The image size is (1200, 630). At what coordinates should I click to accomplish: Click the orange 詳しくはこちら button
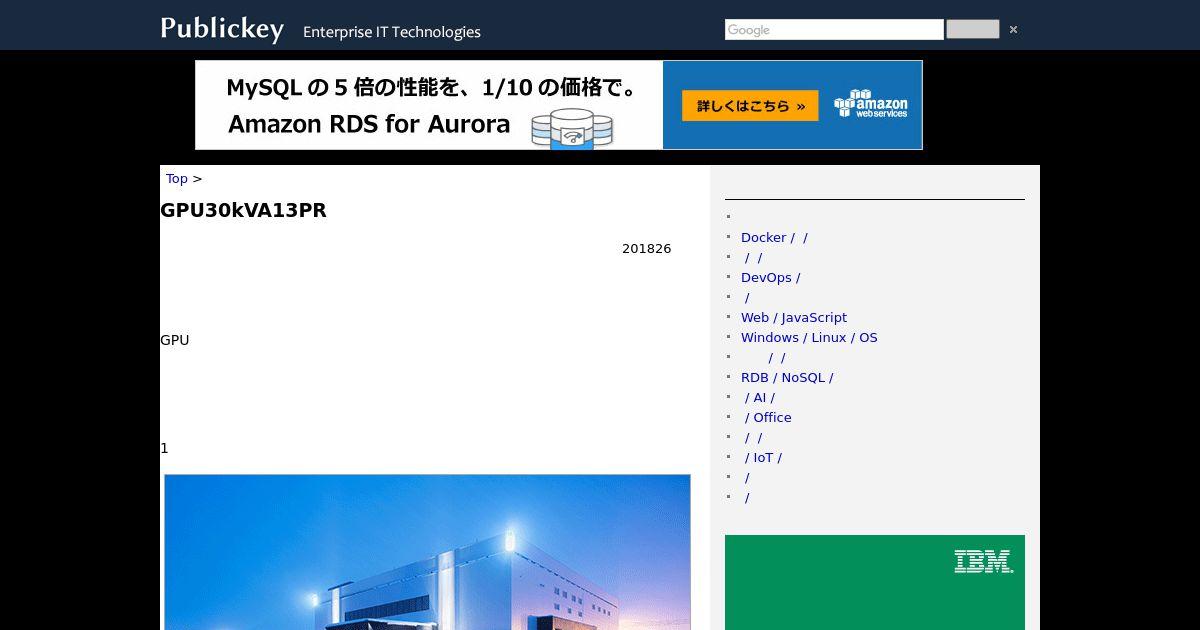click(750, 106)
